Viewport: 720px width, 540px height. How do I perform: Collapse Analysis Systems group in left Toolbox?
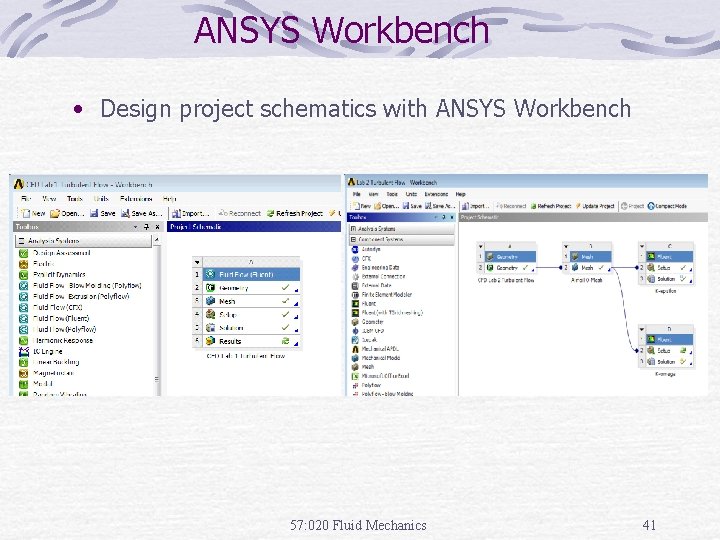point(21,241)
